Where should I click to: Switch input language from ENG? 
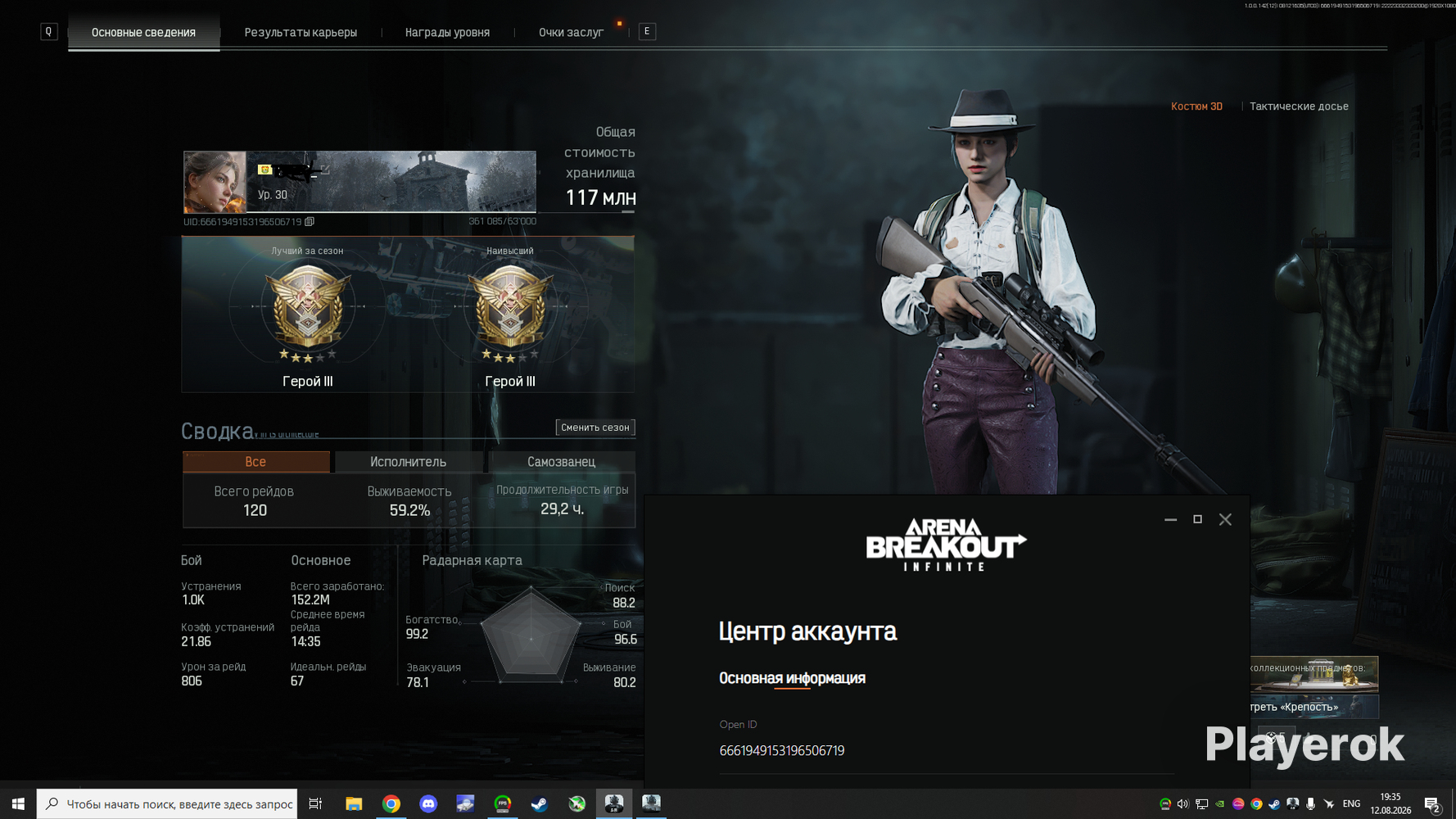(x=1352, y=804)
